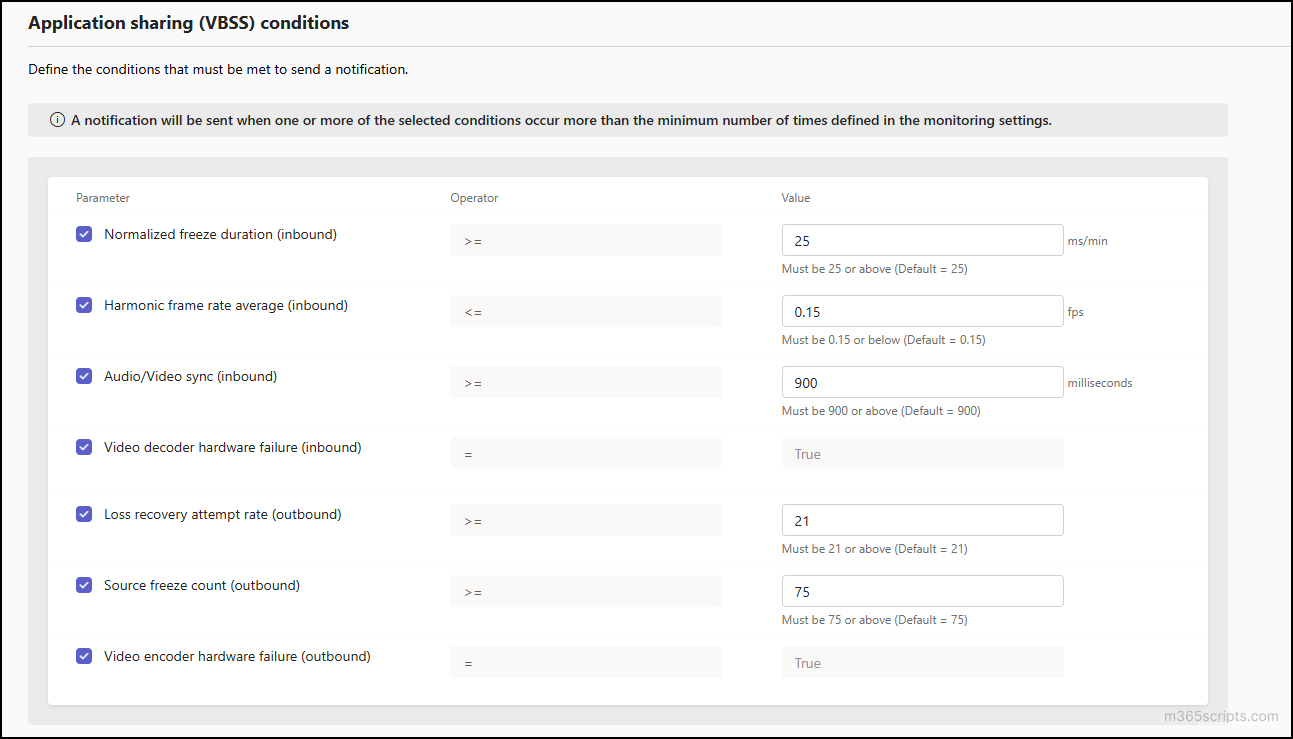Click operator field for Audio/Video sync

click(x=585, y=383)
